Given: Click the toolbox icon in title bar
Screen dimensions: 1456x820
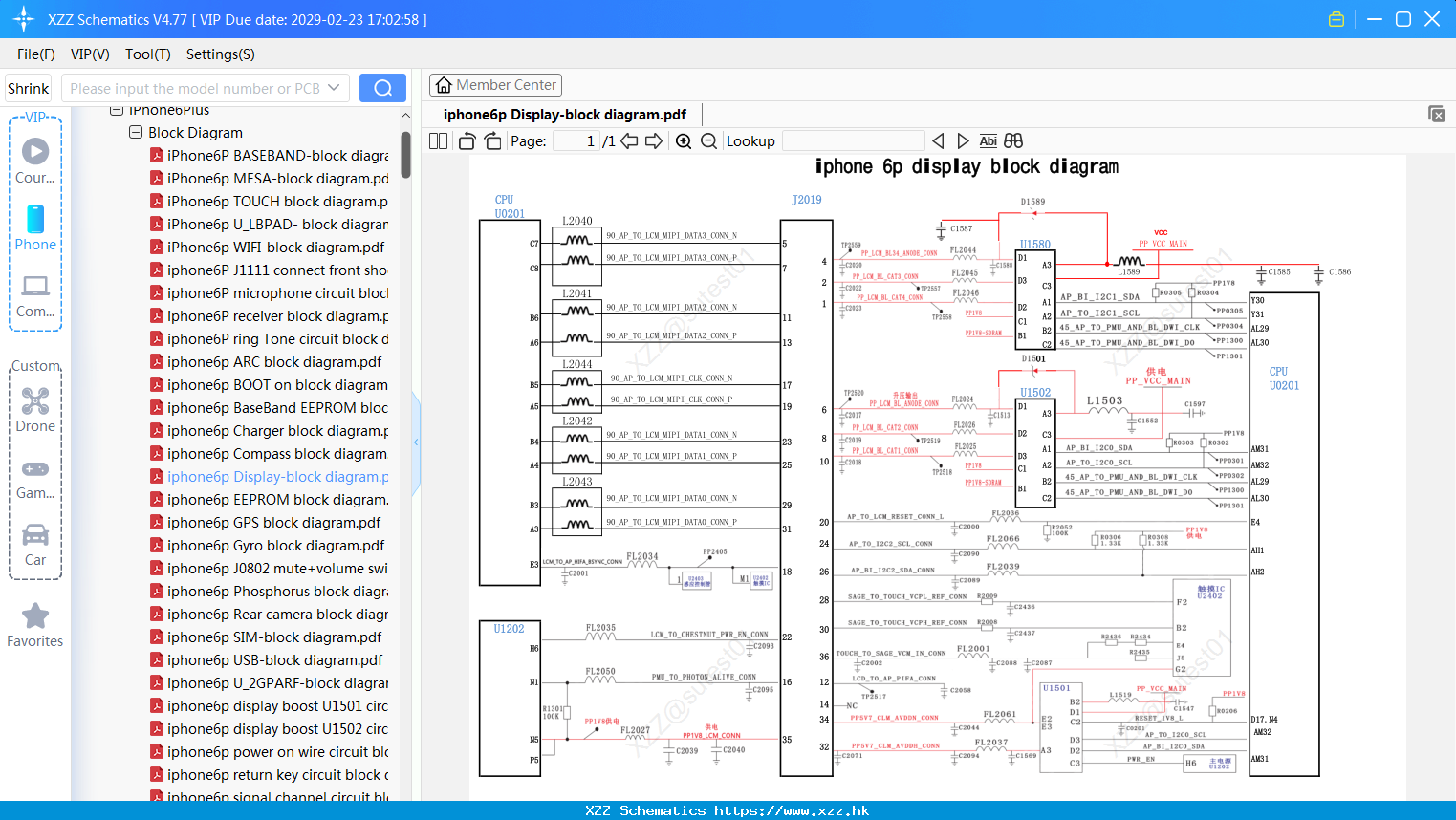Looking at the screenshot, I should click(1336, 19).
